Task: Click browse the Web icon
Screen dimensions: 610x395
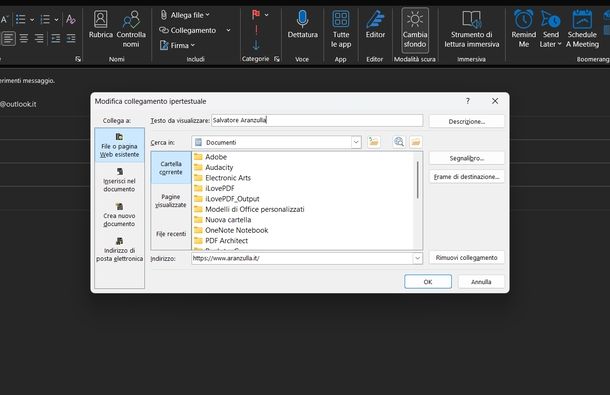Action: 398,142
